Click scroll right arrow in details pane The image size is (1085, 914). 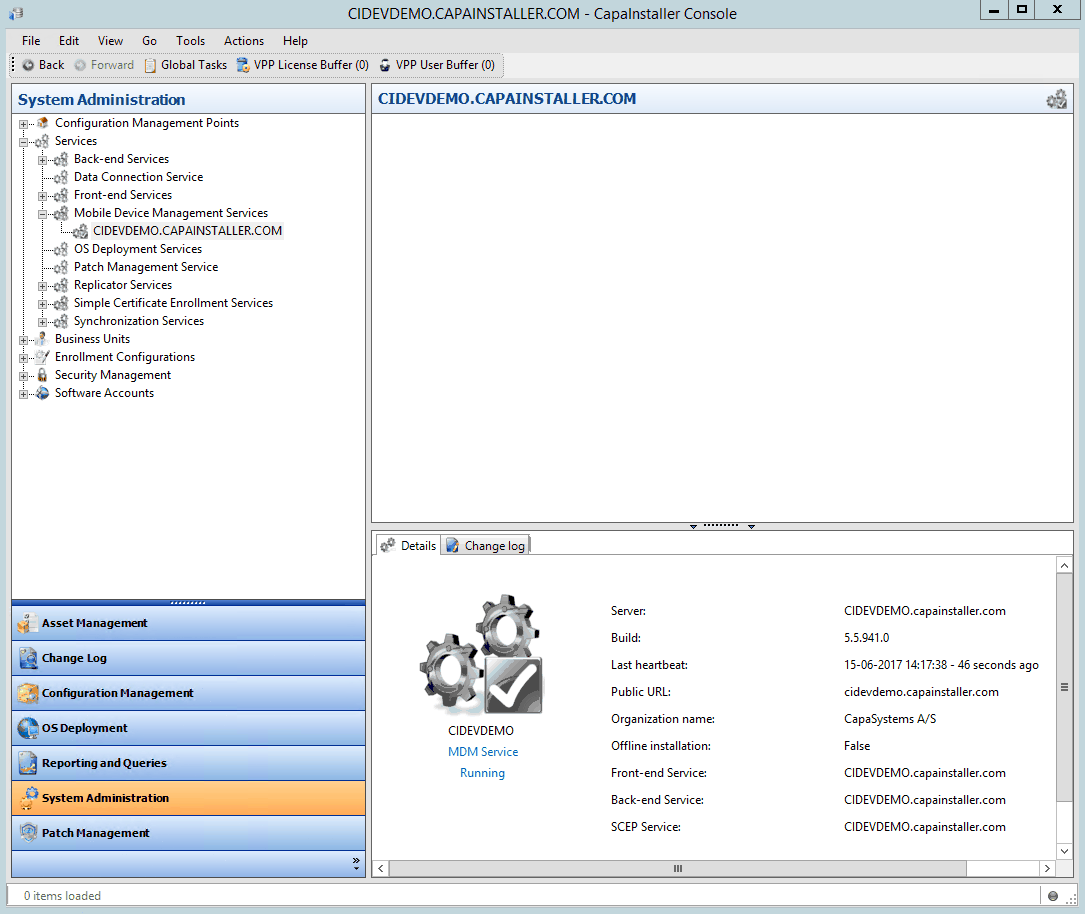(1047, 868)
